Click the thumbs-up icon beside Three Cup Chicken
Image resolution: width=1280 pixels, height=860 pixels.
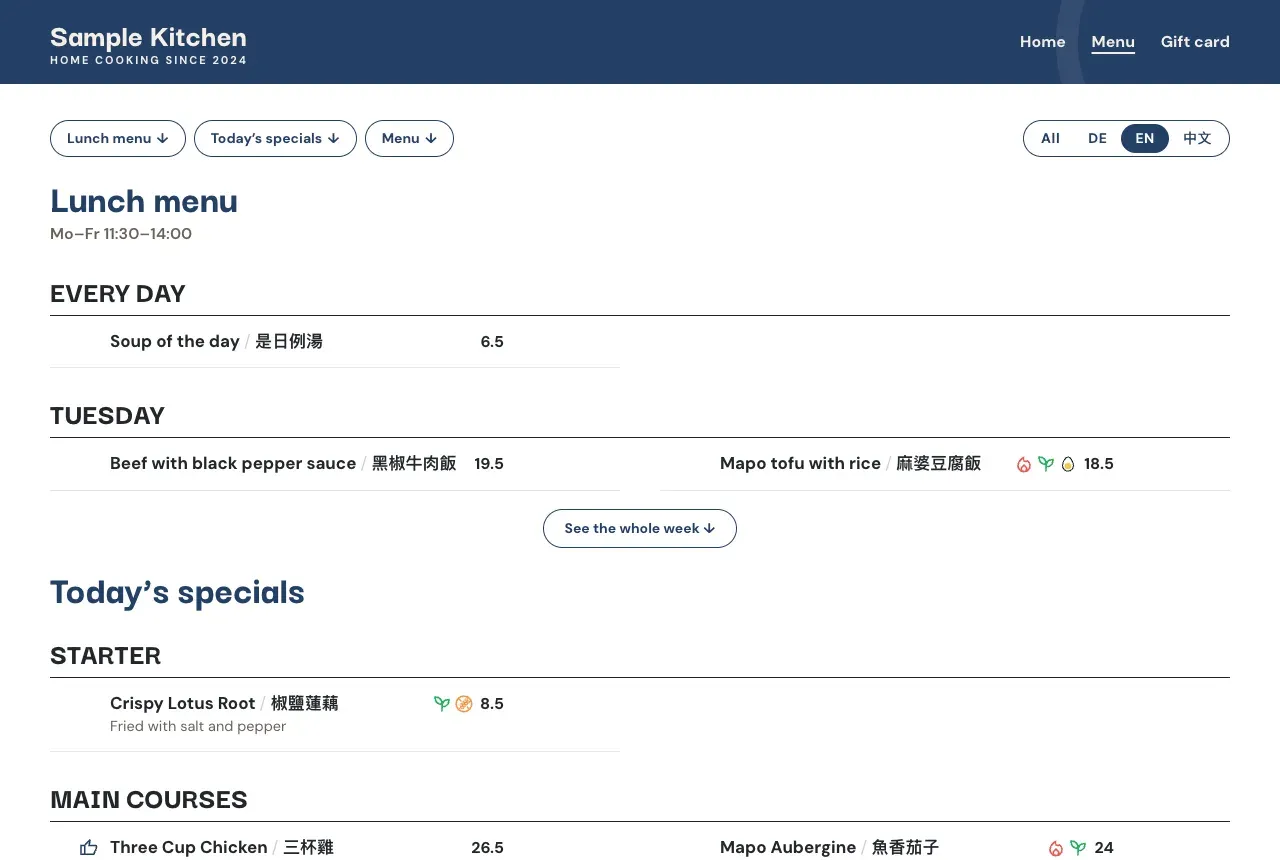pyautogui.click(x=89, y=848)
